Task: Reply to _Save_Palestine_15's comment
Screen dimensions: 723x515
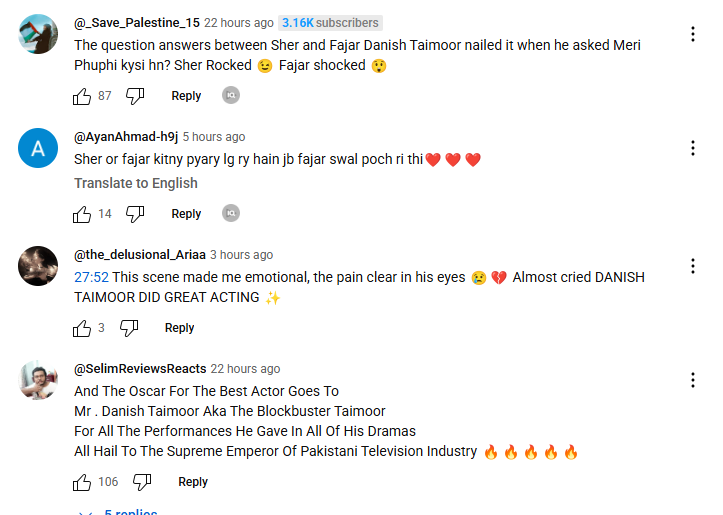Action: [x=186, y=96]
